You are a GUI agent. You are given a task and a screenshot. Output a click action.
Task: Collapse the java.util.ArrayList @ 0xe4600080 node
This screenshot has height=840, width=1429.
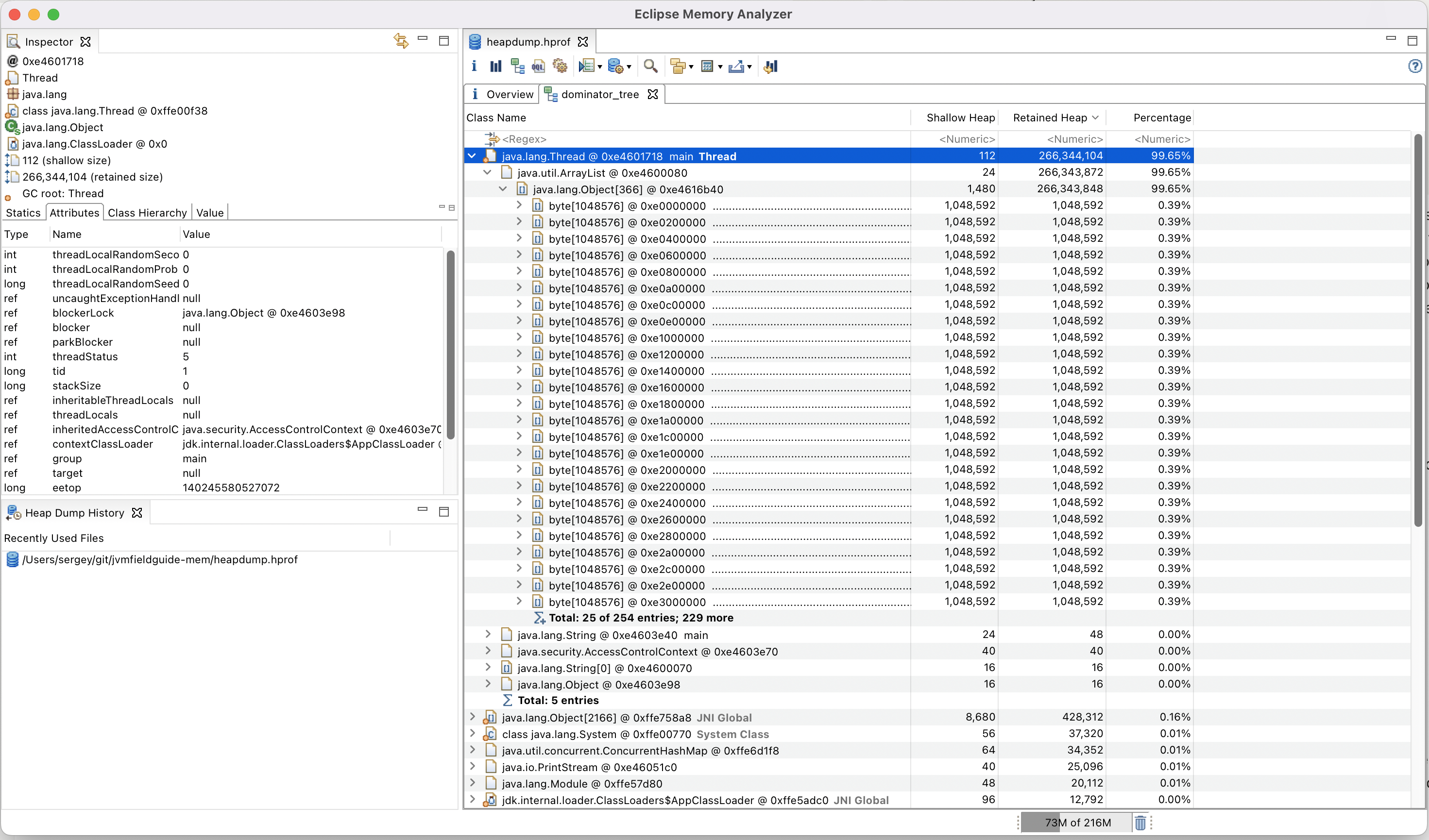coord(487,172)
